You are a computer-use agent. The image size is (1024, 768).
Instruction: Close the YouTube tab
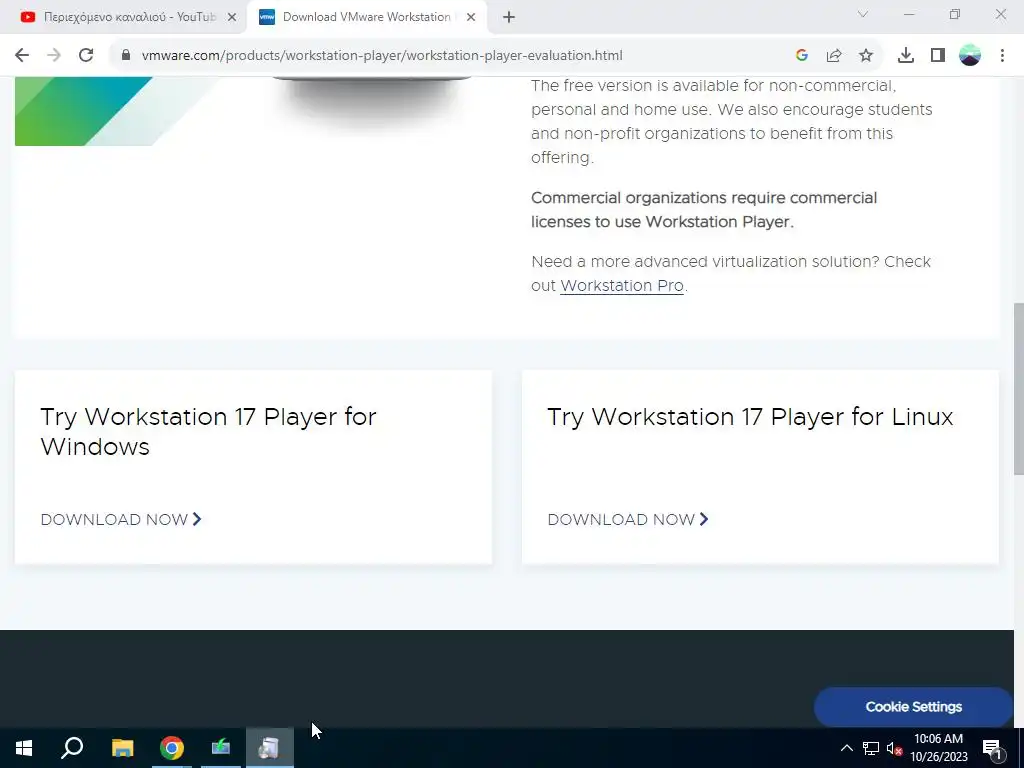coord(232,17)
